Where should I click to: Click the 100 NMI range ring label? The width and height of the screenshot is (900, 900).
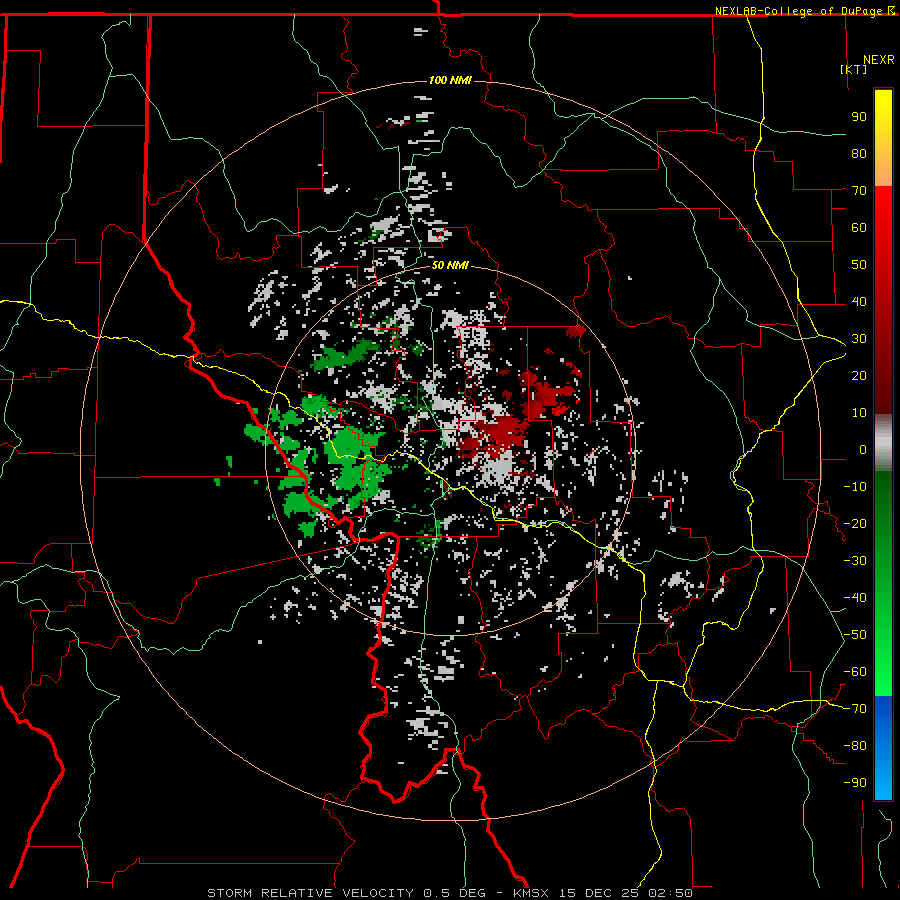point(450,80)
